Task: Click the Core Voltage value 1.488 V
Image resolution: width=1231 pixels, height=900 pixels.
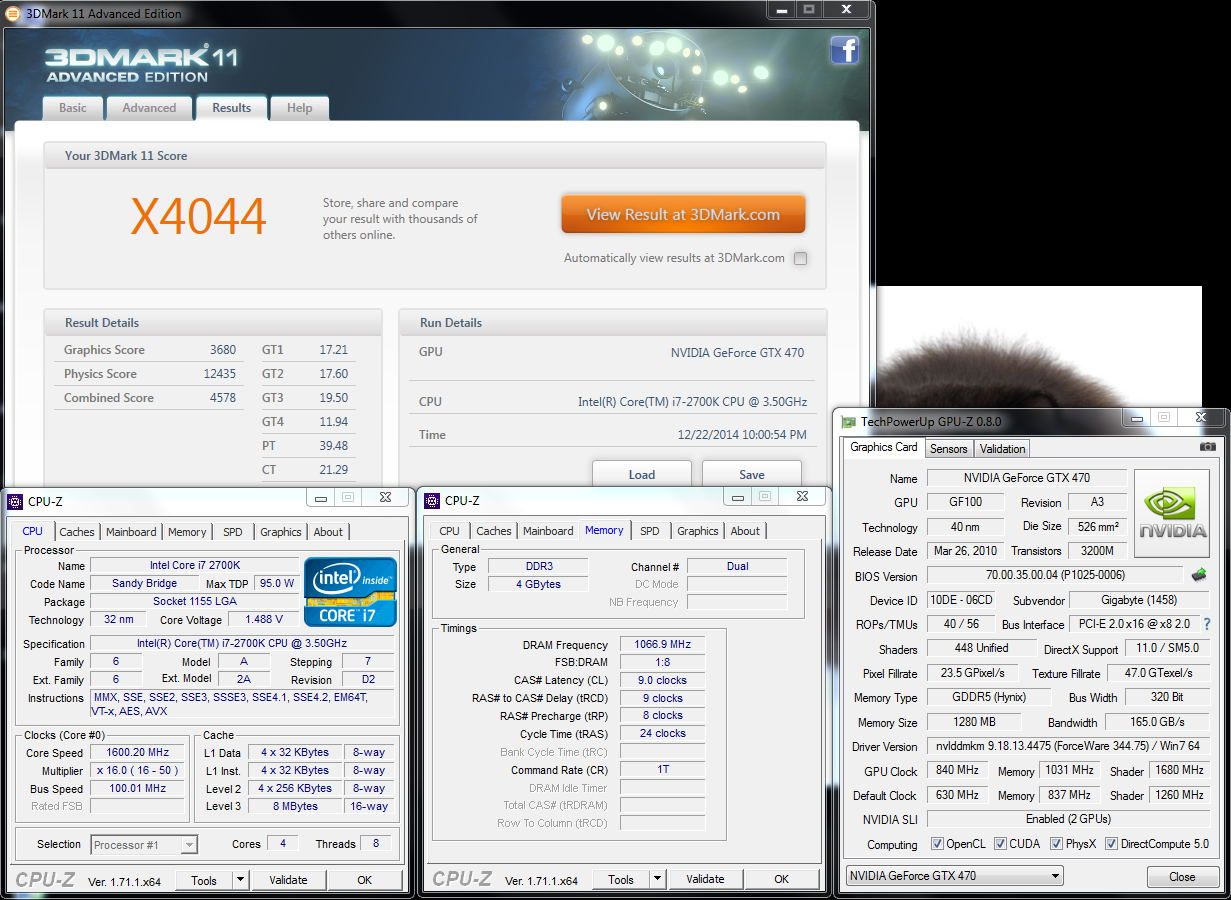Action: tap(264, 620)
